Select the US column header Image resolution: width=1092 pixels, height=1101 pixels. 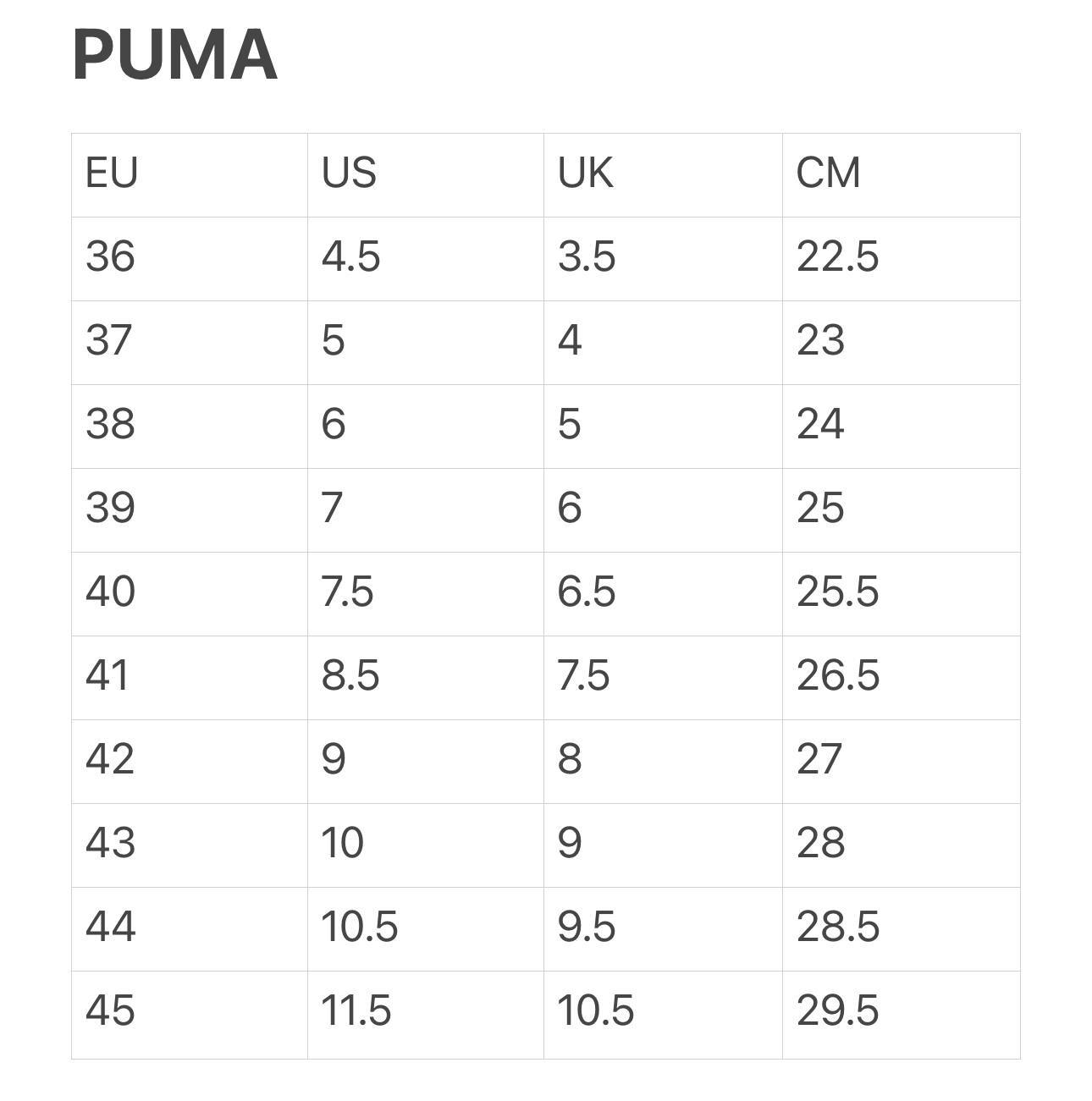point(349,173)
